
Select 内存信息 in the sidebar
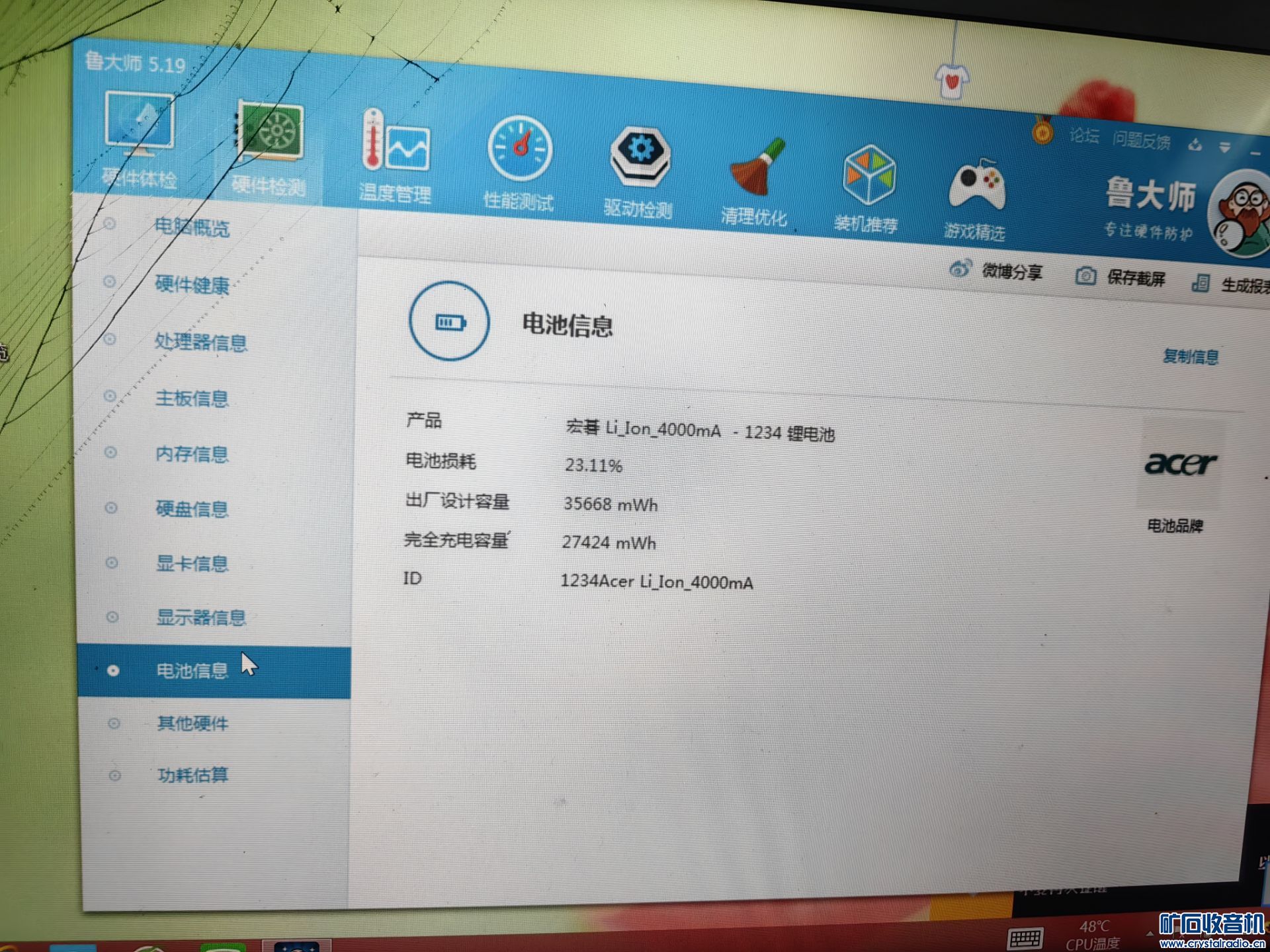pos(192,454)
